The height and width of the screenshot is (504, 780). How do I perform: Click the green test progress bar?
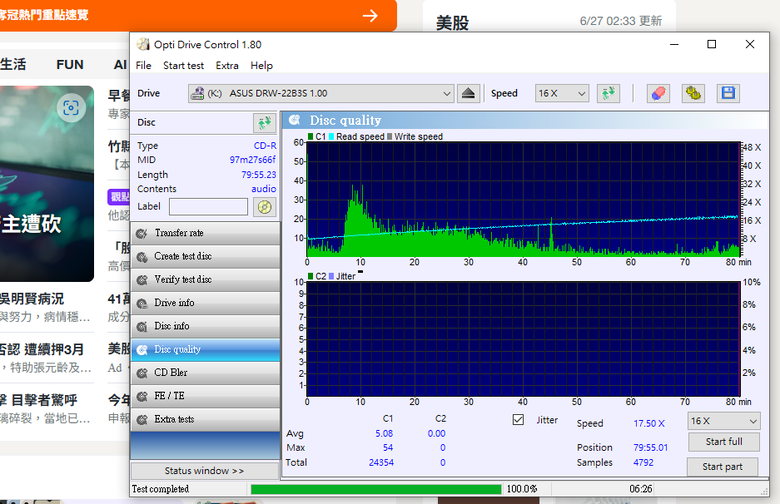coord(376,489)
